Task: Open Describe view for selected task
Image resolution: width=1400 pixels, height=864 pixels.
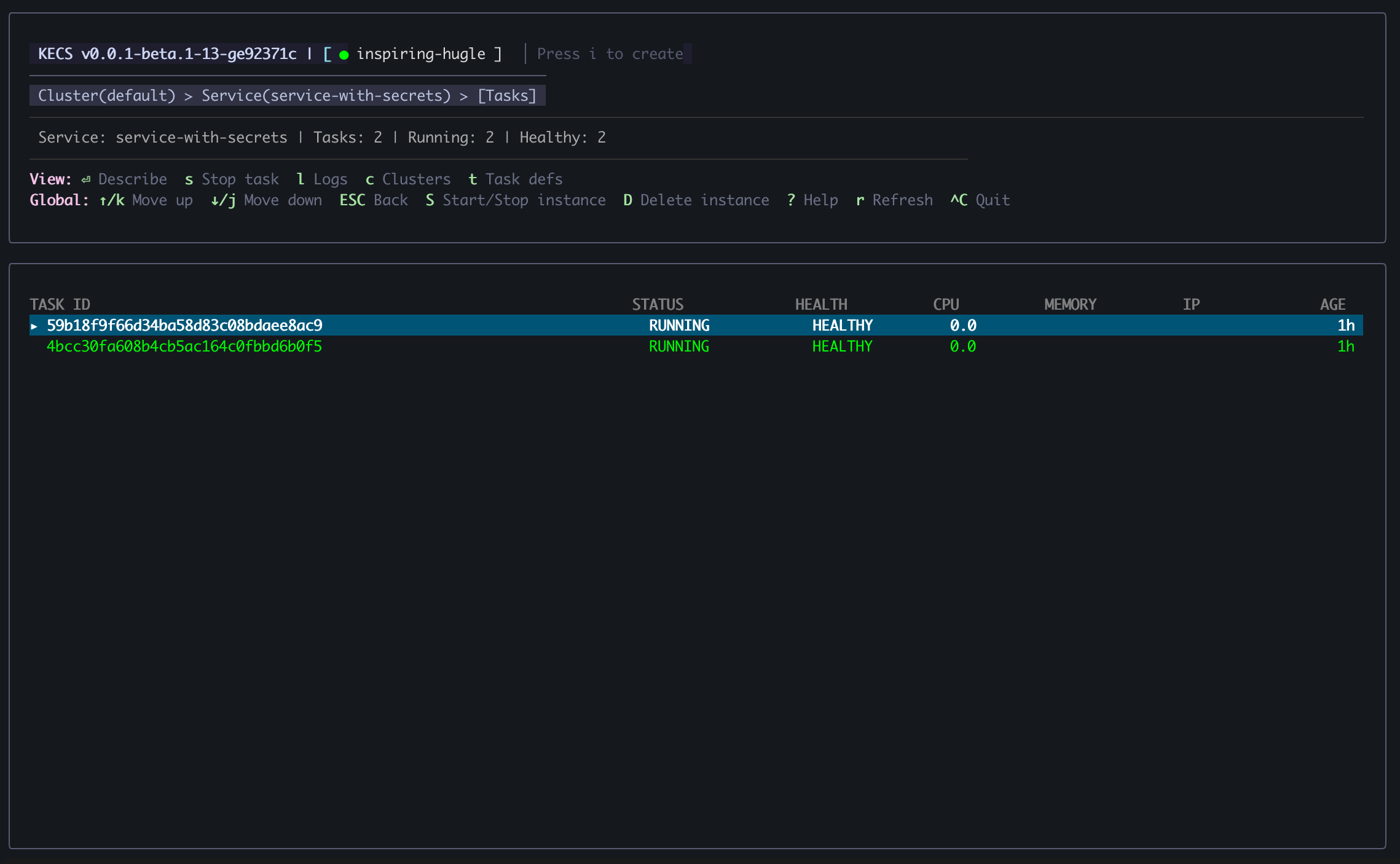Action: pos(132,179)
